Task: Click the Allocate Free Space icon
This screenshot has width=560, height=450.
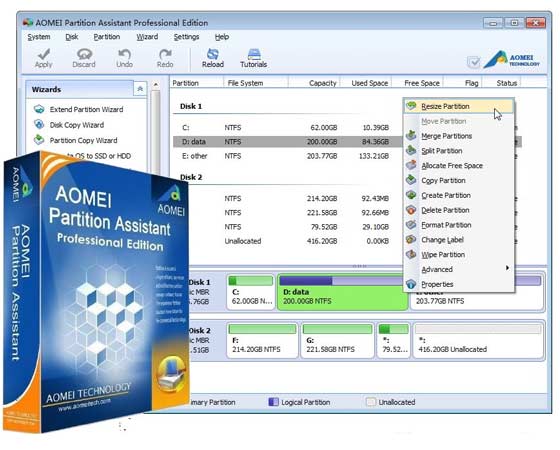Action: [x=411, y=165]
